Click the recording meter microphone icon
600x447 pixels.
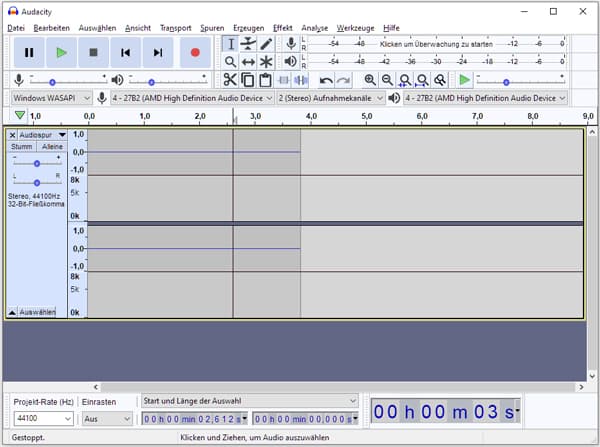pos(291,44)
